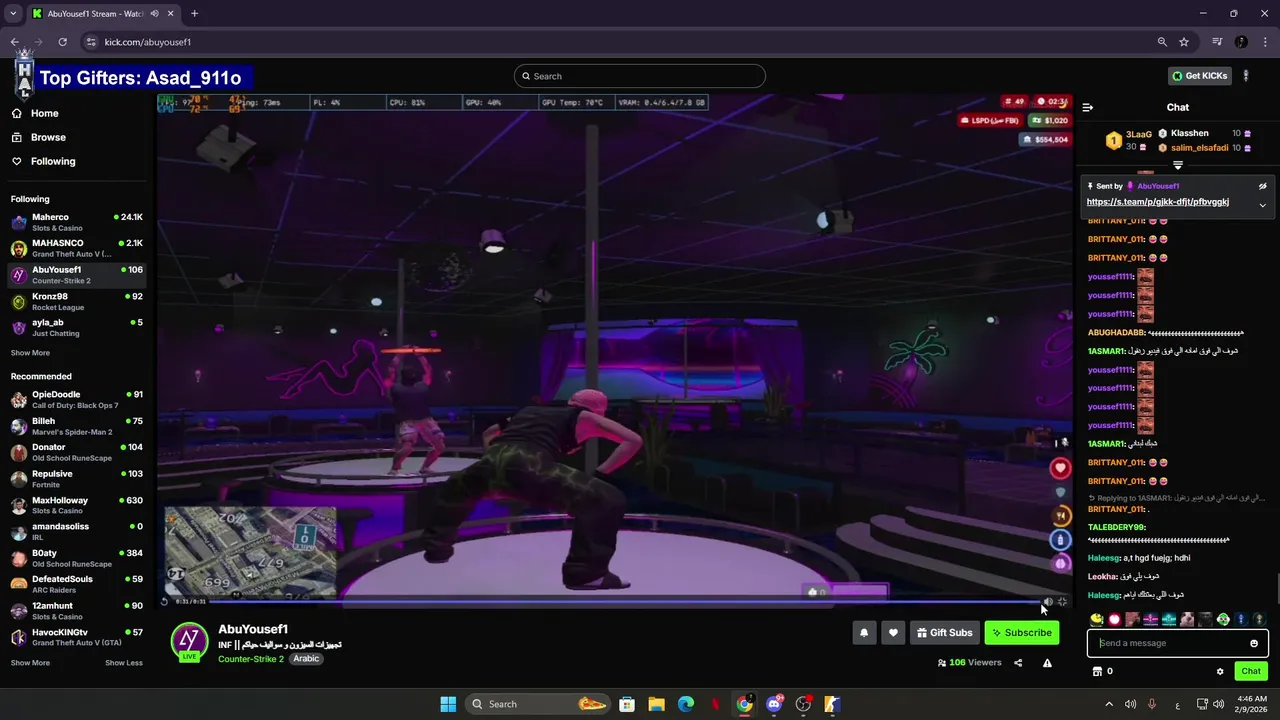Click video player replay icon

(165, 602)
